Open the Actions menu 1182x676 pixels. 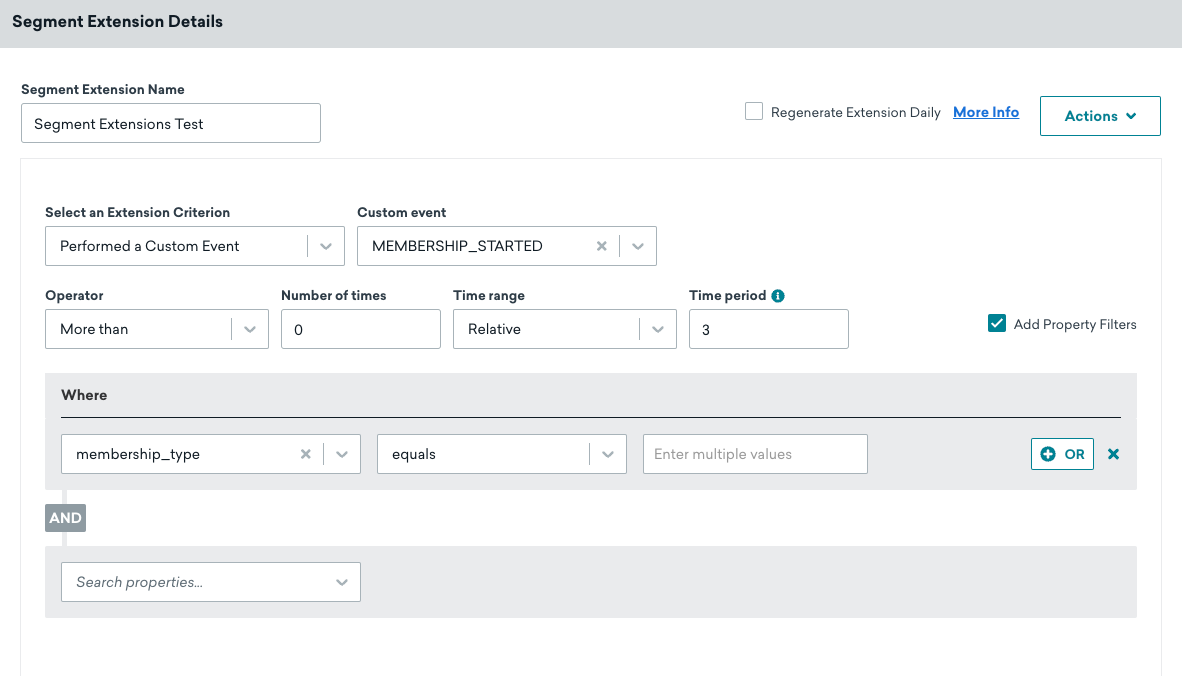(x=1100, y=115)
